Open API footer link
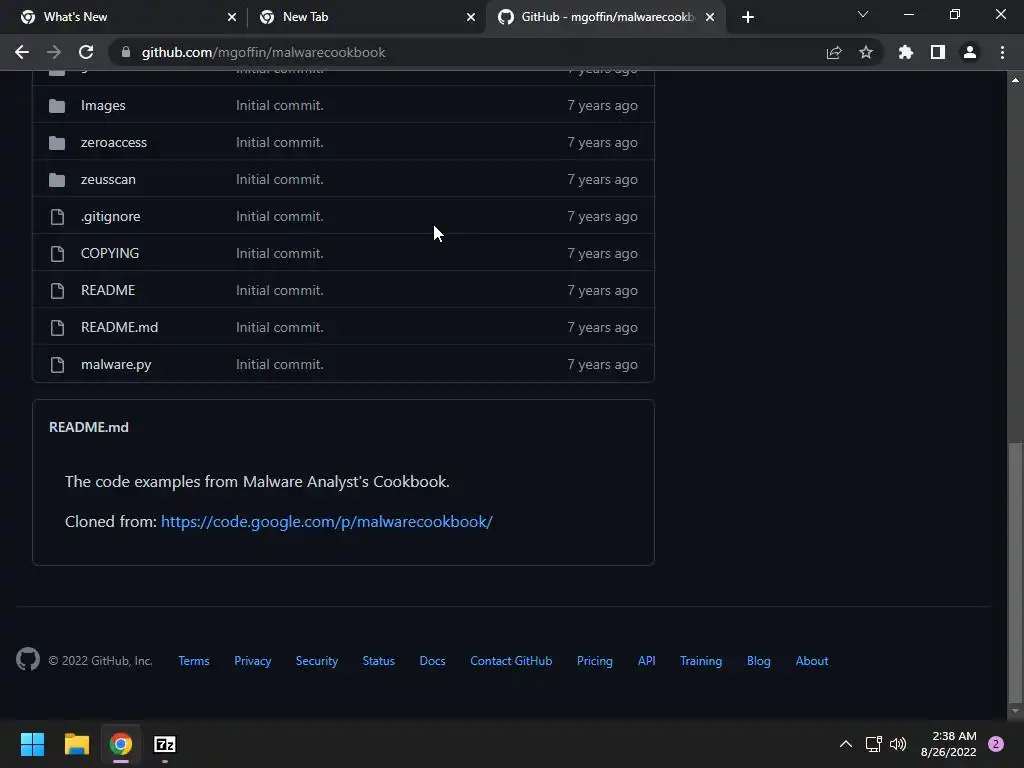The height and width of the screenshot is (768, 1024). click(x=647, y=661)
